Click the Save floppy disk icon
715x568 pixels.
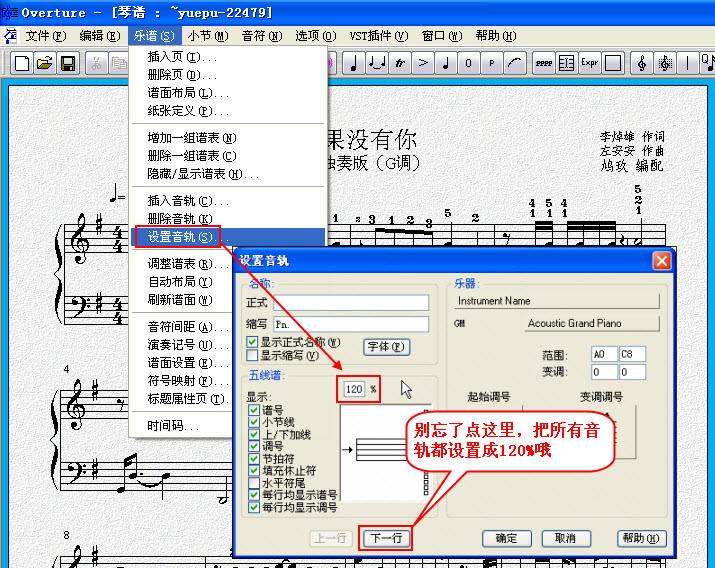tap(68, 63)
